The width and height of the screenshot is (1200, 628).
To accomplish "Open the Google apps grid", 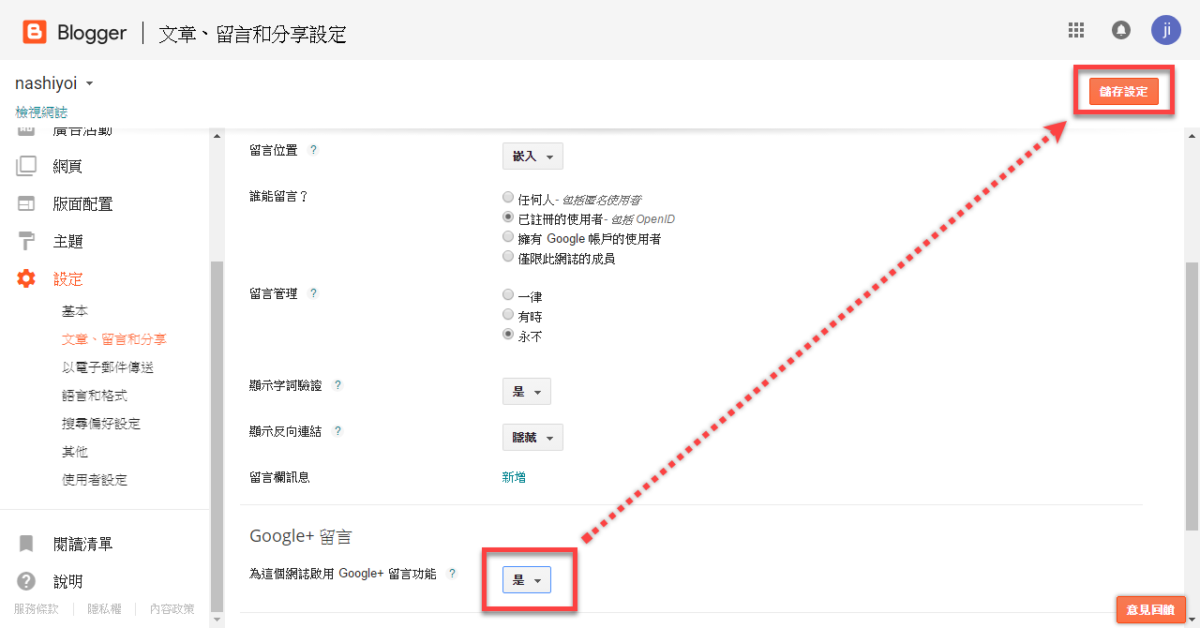I will click(x=1076, y=30).
